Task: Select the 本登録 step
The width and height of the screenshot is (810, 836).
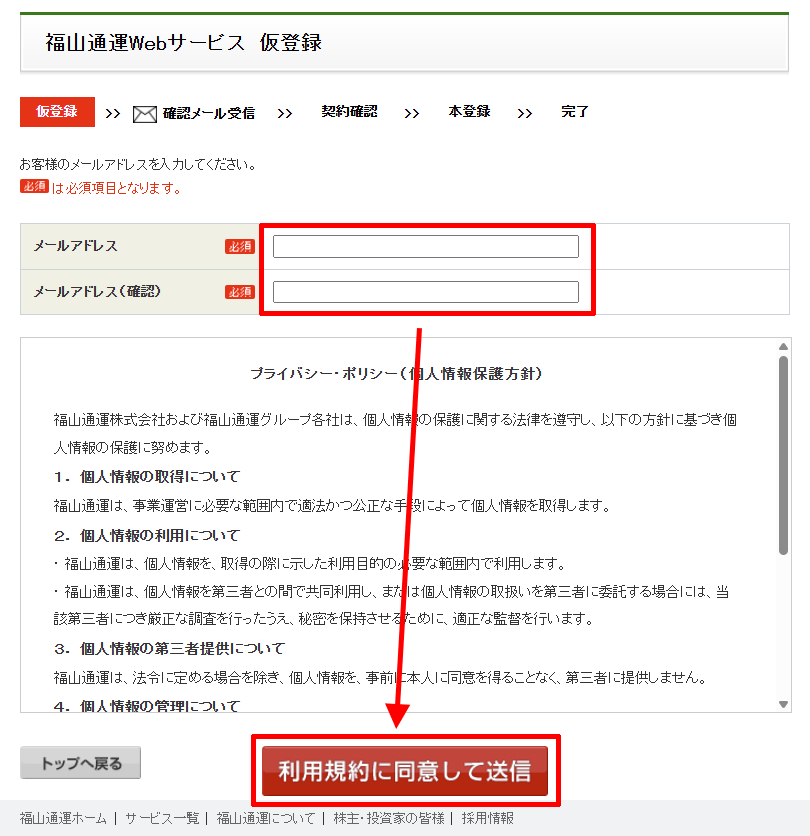Action: coord(469,111)
